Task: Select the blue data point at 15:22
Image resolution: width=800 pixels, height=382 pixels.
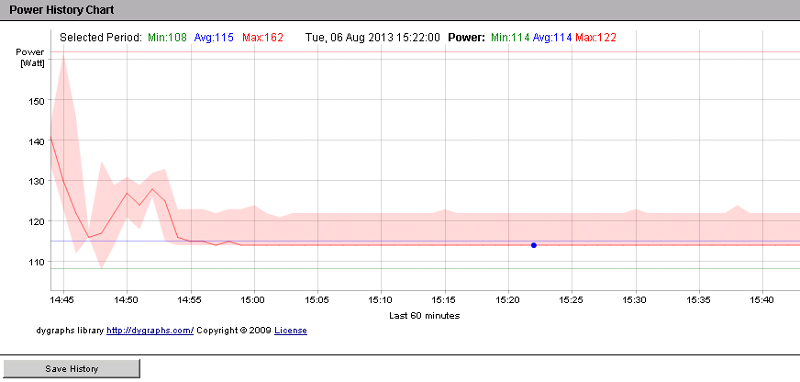Action: point(534,245)
